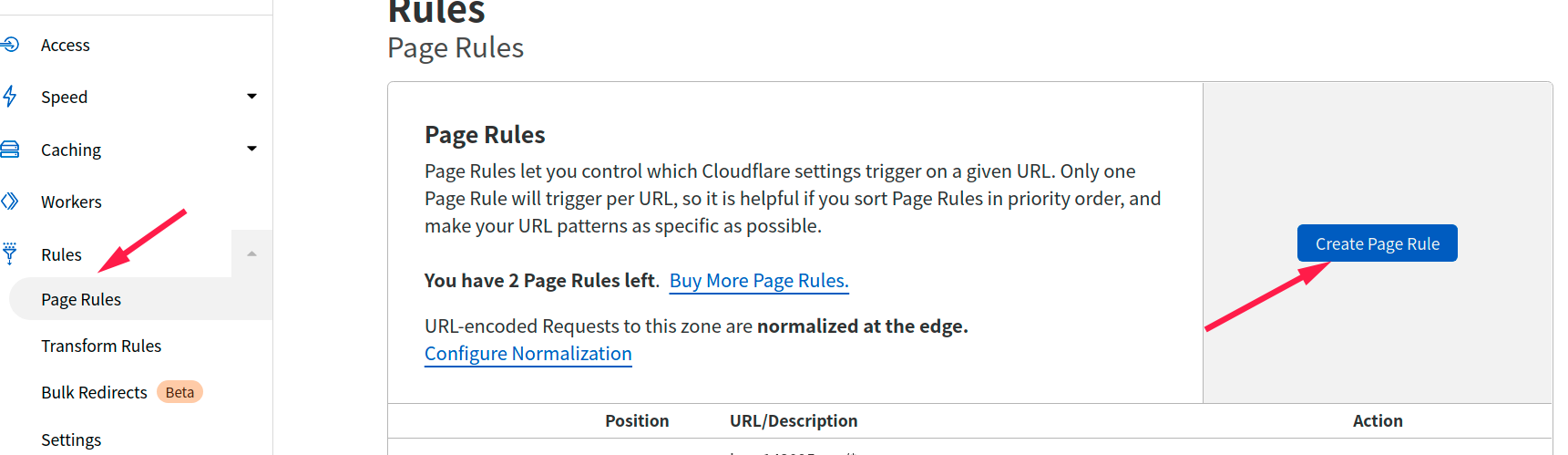Screen dimensions: 1568x455
Task: Click the Speed lightning bolt icon
Action: click(10, 96)
